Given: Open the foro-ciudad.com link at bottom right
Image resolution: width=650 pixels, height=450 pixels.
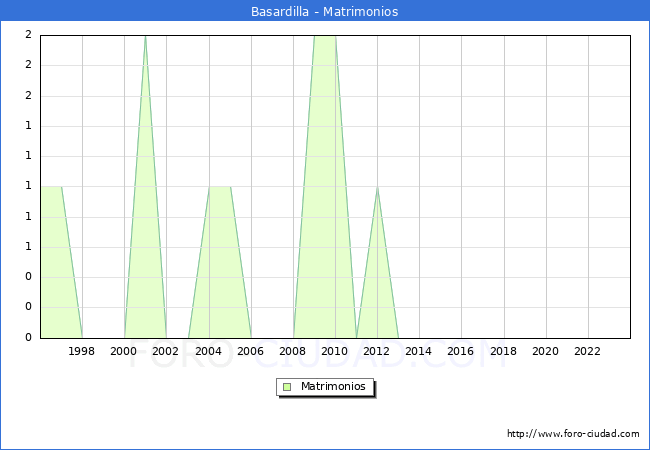Looking at the screenshot, I should pos(573,434).
